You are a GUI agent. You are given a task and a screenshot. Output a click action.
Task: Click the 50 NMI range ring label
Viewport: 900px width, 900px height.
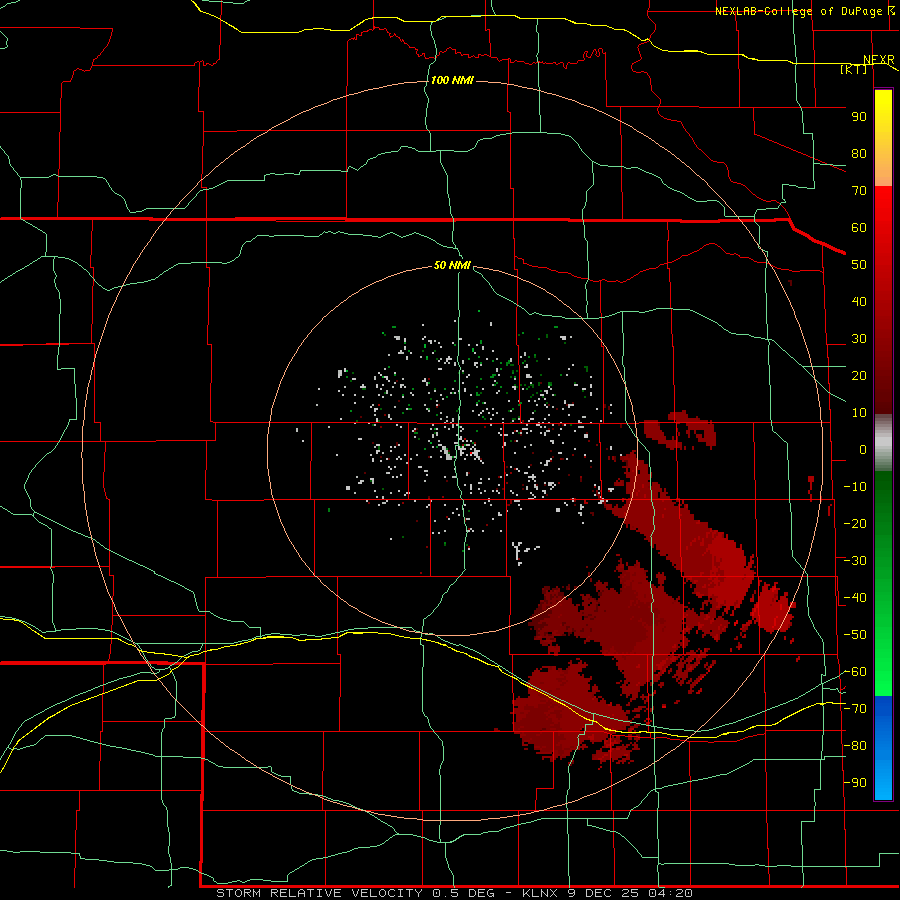coord(452,265)
